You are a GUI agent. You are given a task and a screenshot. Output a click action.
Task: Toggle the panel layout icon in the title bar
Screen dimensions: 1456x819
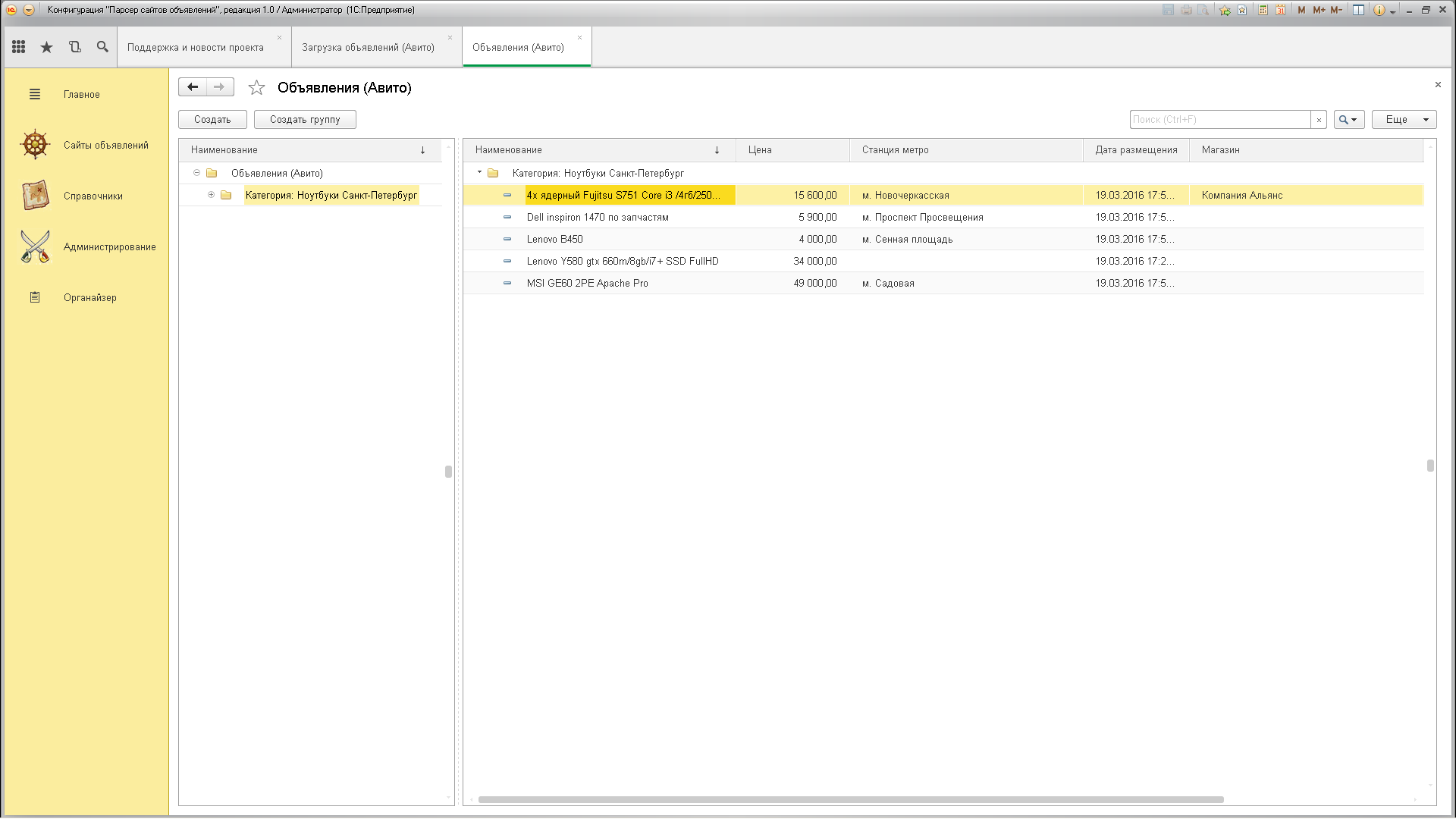click(1359, 10)
